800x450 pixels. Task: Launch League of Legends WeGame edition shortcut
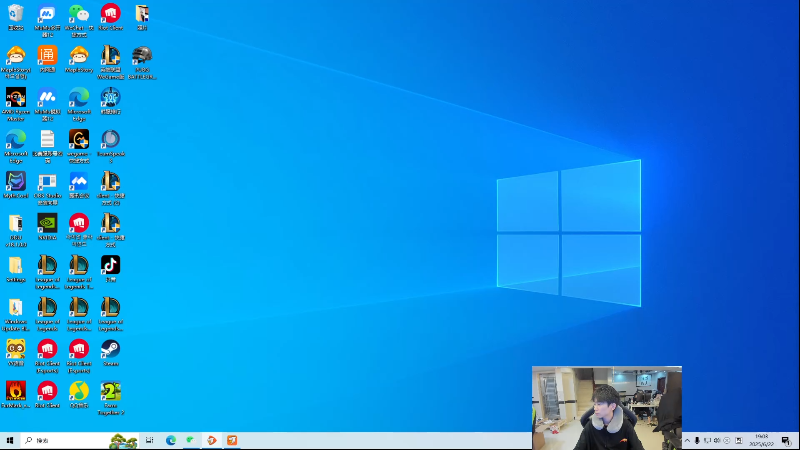(110, 62)
